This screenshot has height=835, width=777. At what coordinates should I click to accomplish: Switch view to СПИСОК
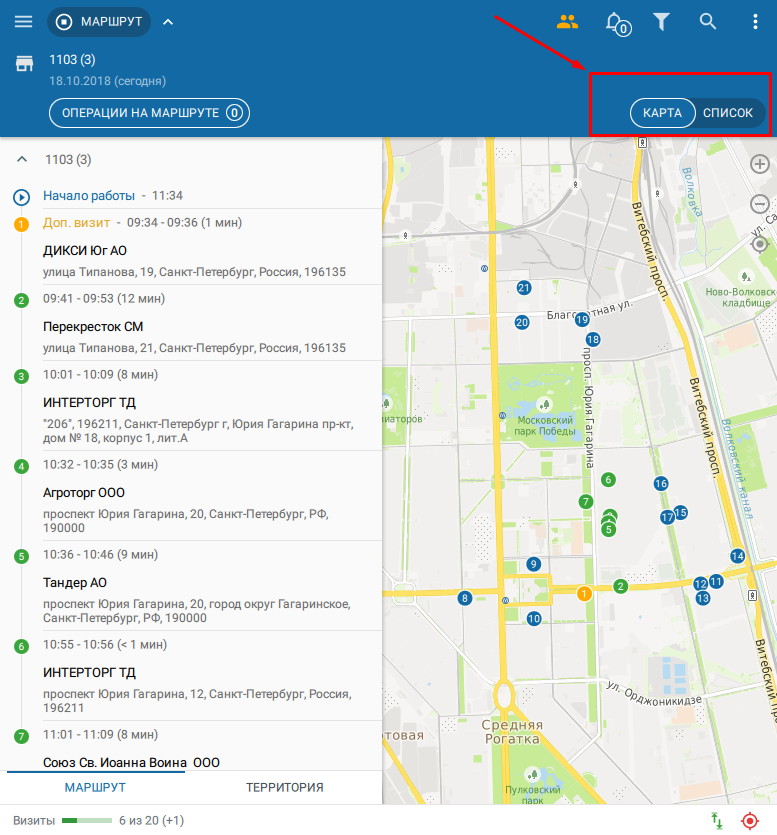(727, 113)
